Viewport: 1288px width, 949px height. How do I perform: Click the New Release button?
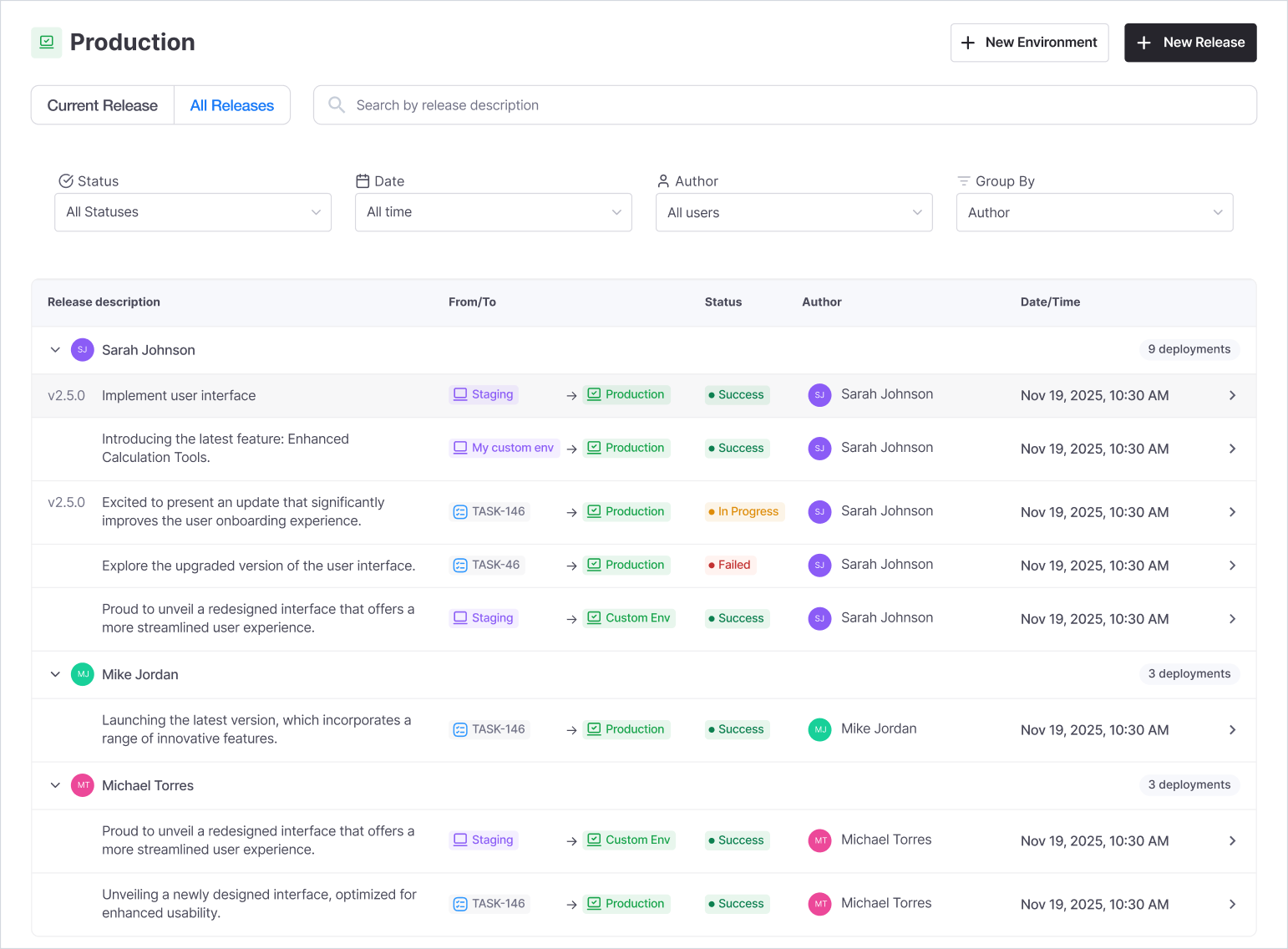click(x=1190, y=43)
